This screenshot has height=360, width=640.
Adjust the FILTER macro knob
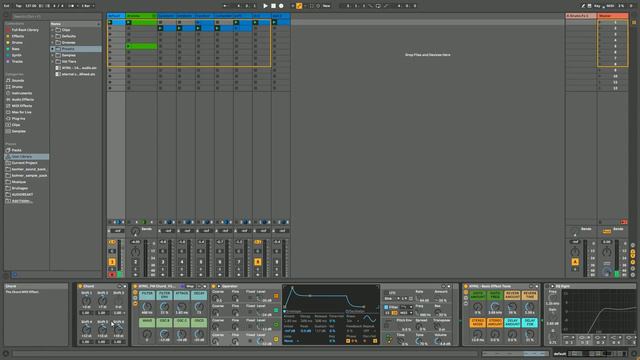(x=147, y=307)
